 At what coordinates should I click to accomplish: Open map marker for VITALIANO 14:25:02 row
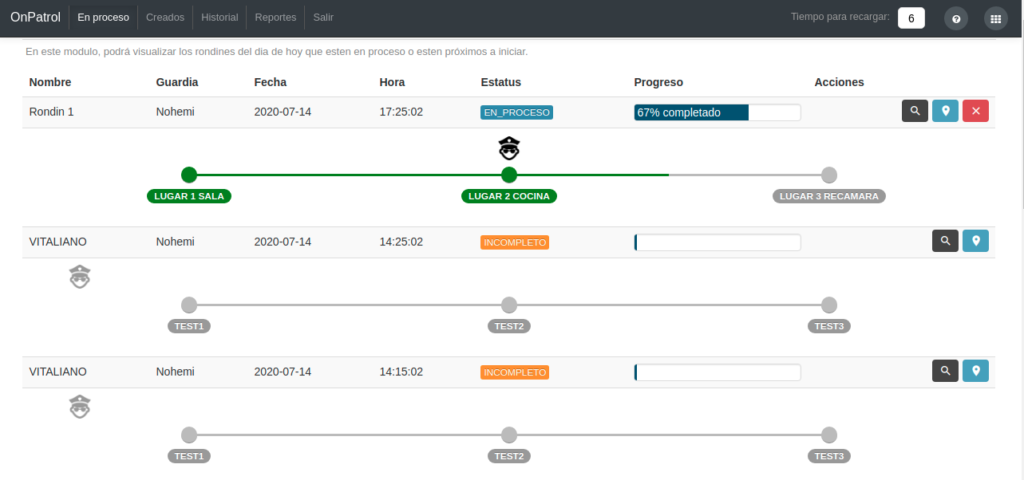976,241
